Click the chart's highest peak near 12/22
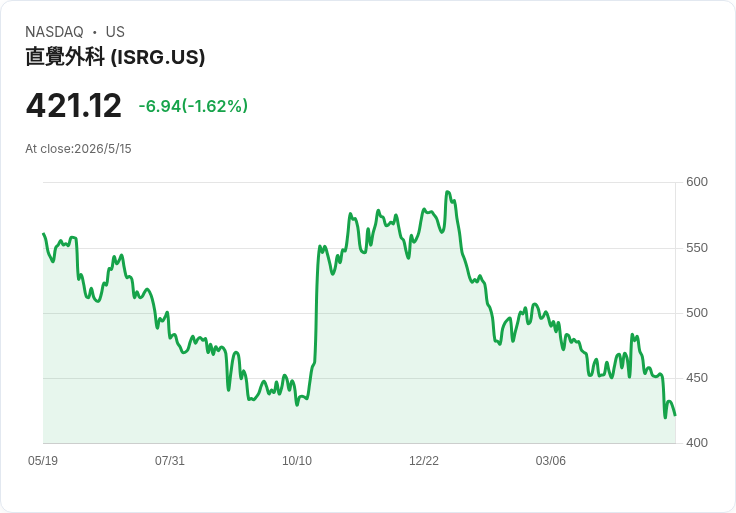Image resolution: width=736 pixels, height=513 pixels. [x=447, y=191]
